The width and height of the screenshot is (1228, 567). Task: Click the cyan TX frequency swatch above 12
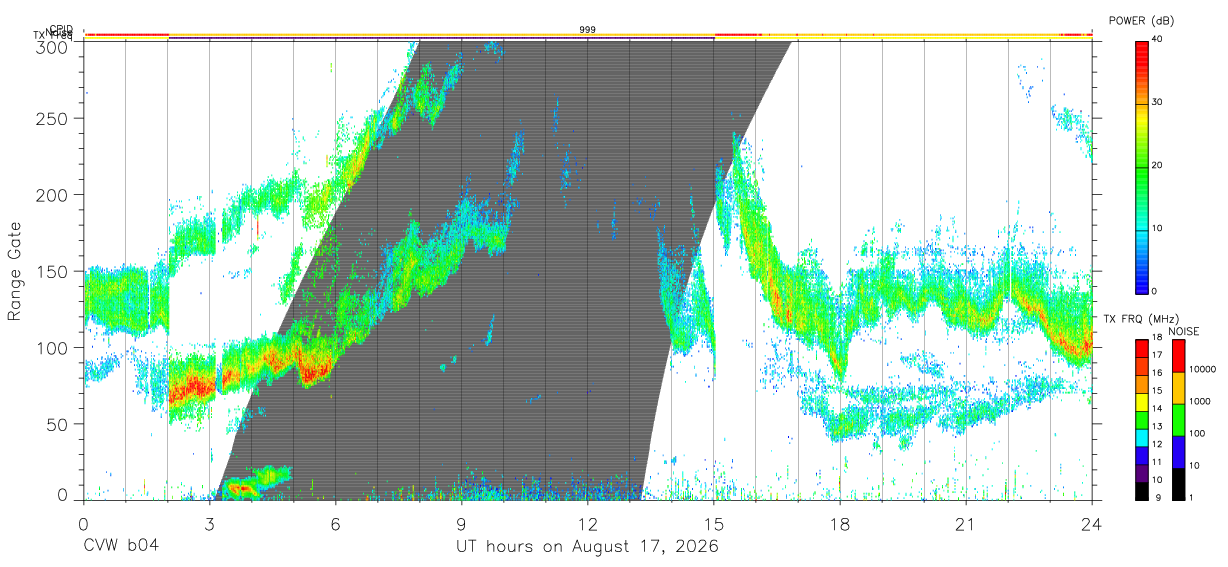(1141, 438)
